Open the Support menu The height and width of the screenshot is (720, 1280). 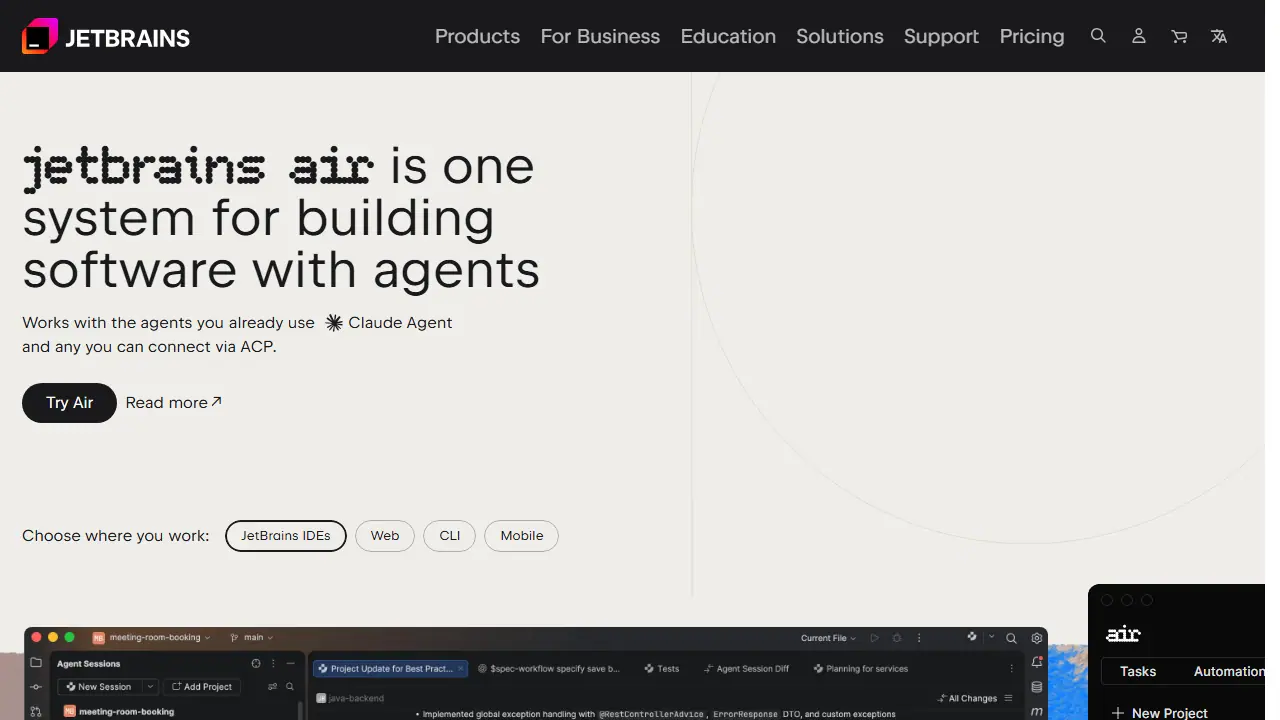[942, 36]
